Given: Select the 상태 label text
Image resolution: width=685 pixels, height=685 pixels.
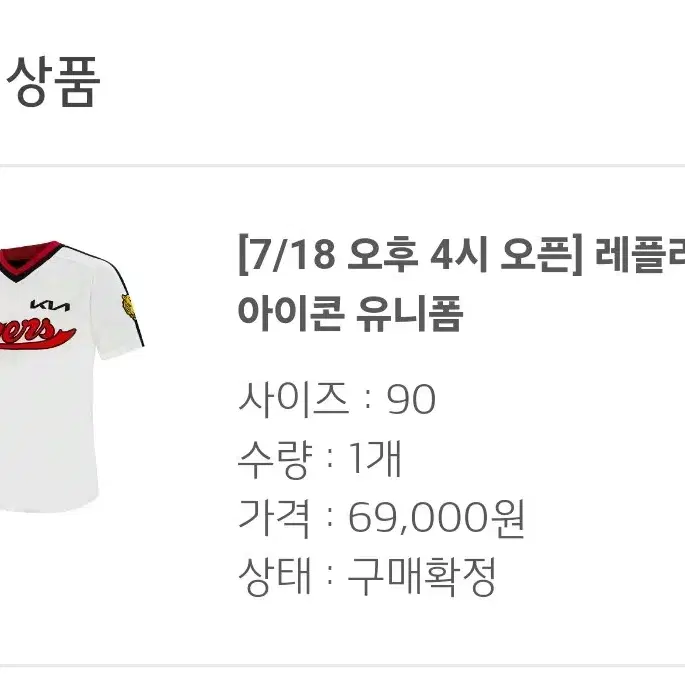Looking at the screenshot, I should 274,577.
